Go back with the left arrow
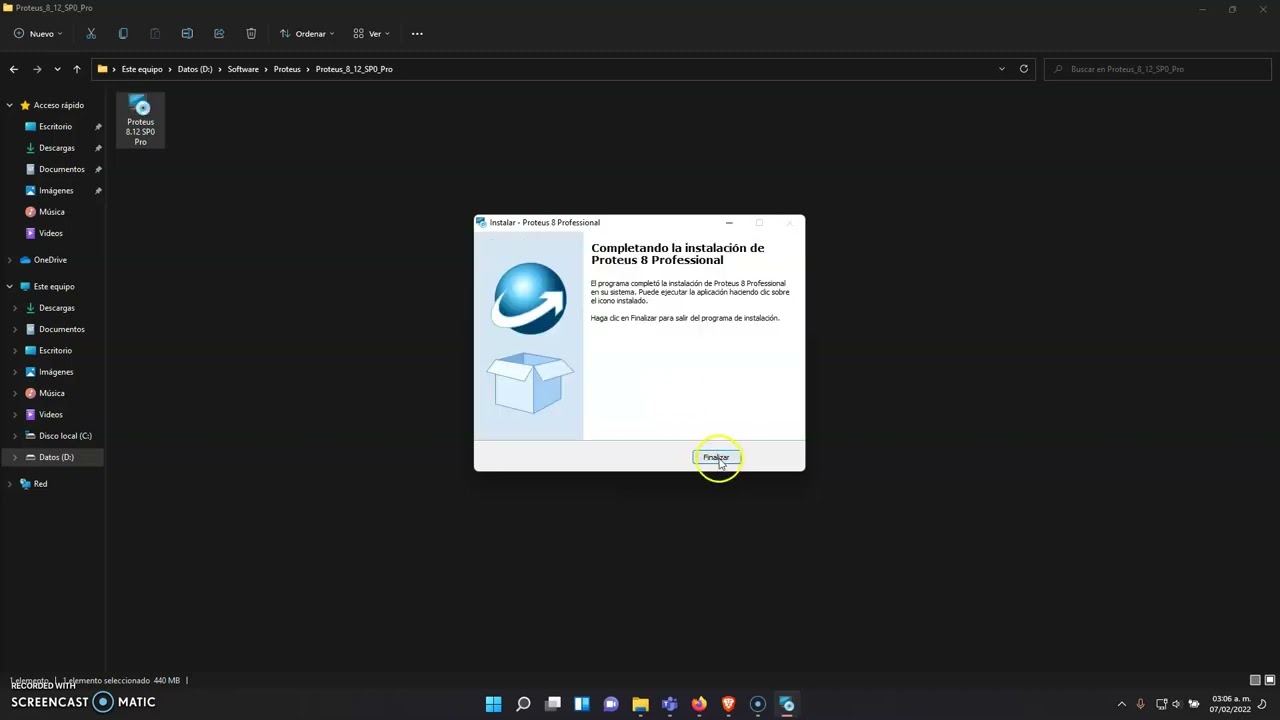Viewport: 1280px width, 720px height. point(14,69)
